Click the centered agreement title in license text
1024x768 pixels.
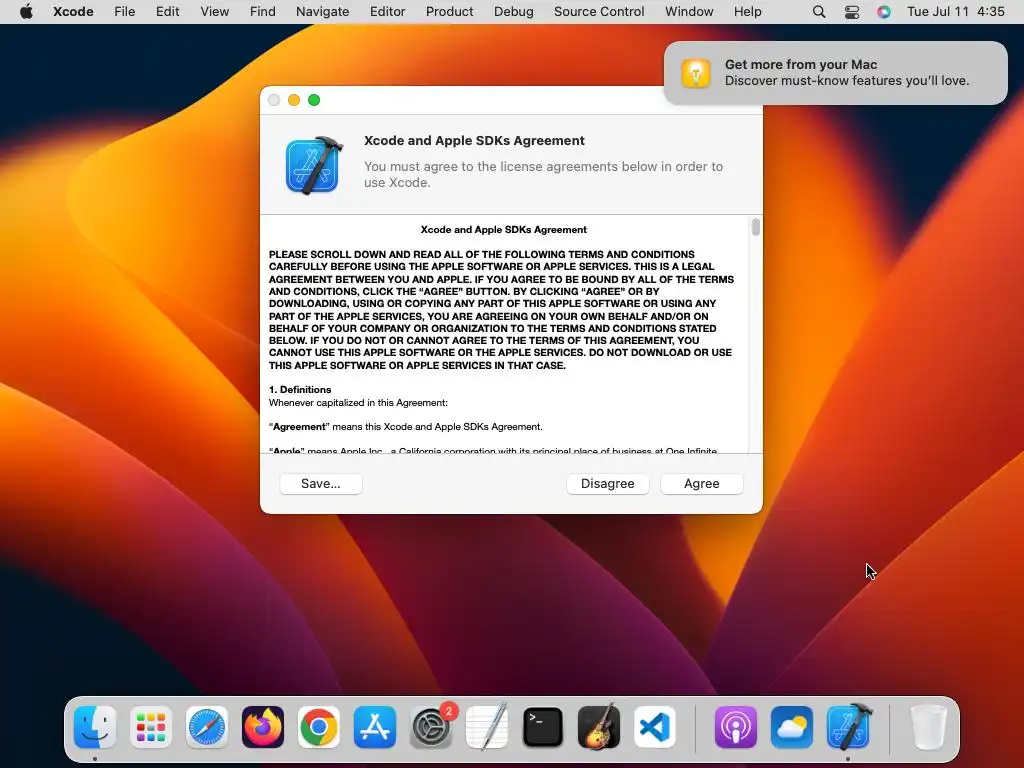[x=504, y=230]
